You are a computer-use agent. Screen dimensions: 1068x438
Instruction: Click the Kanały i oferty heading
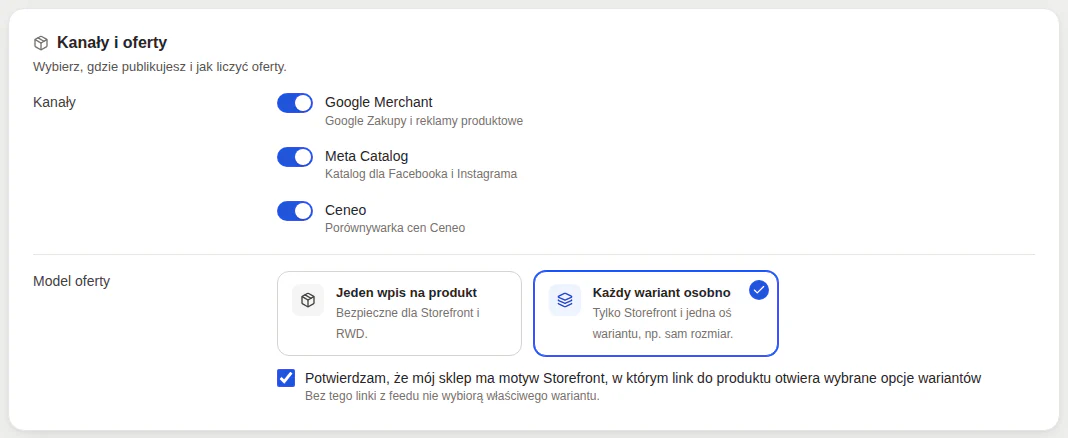[112, 42]
